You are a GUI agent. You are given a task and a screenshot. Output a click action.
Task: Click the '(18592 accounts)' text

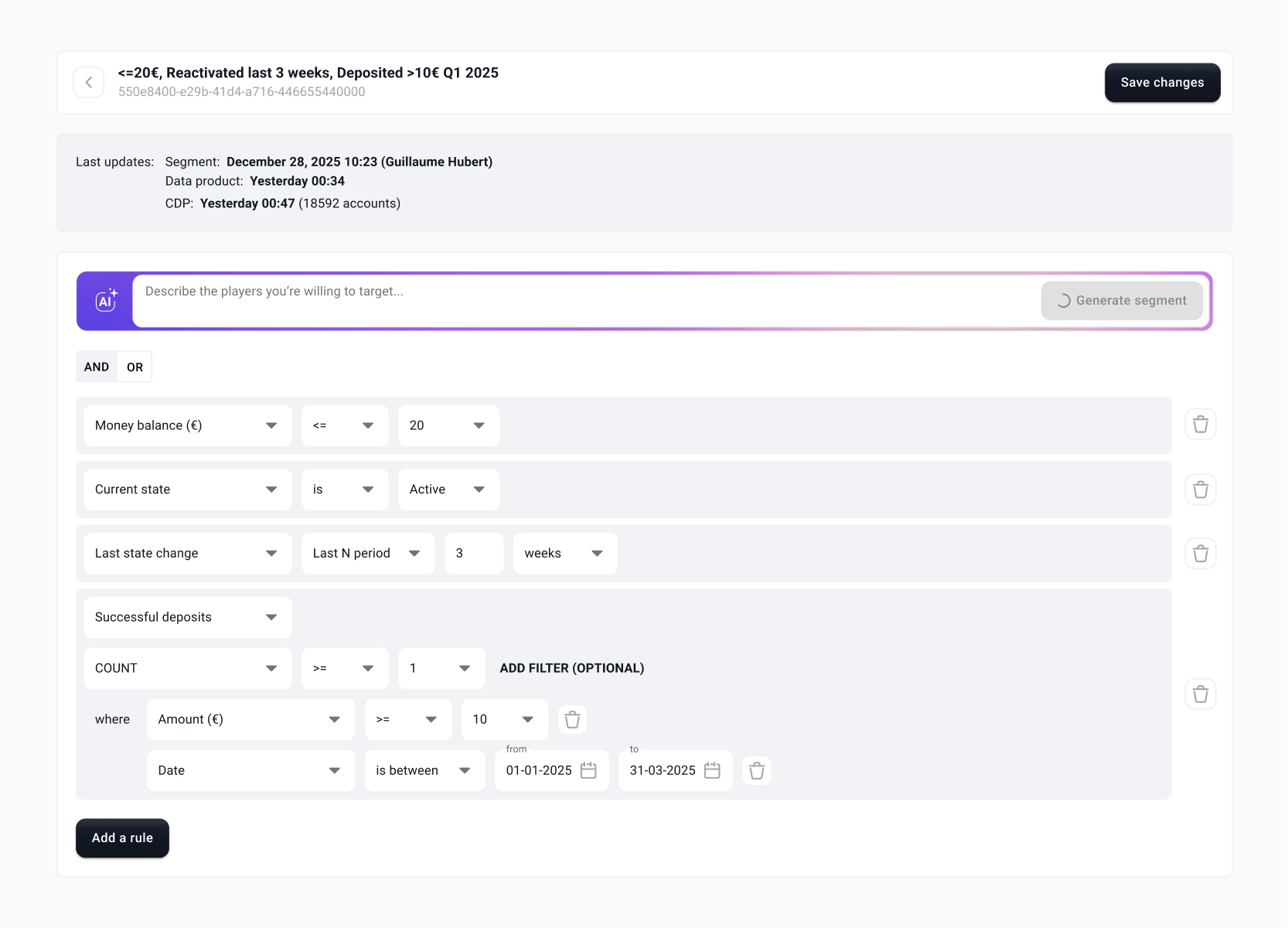pos(349,203)
